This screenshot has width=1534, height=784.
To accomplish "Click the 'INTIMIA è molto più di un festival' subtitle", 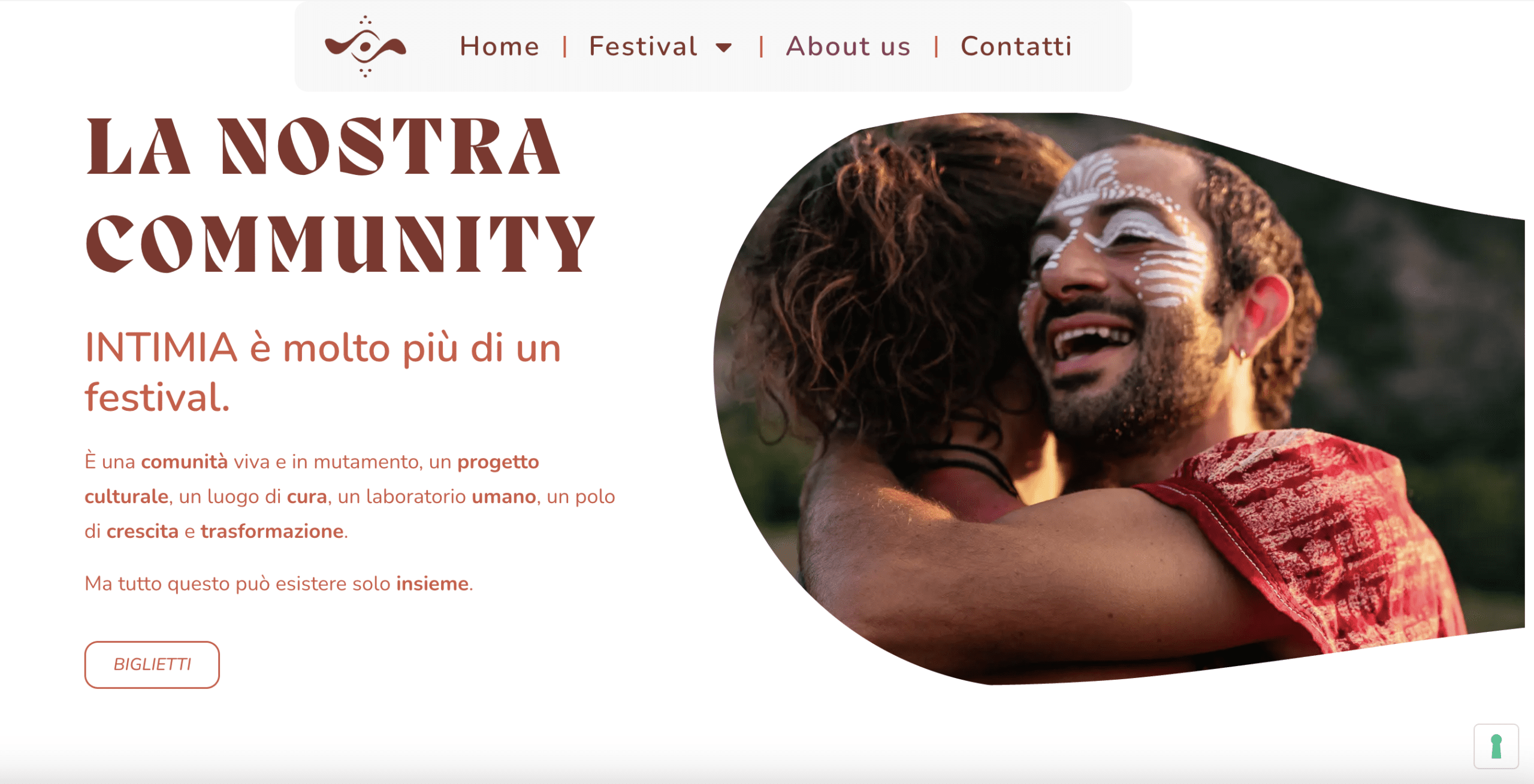I will [x=322, y=372].
